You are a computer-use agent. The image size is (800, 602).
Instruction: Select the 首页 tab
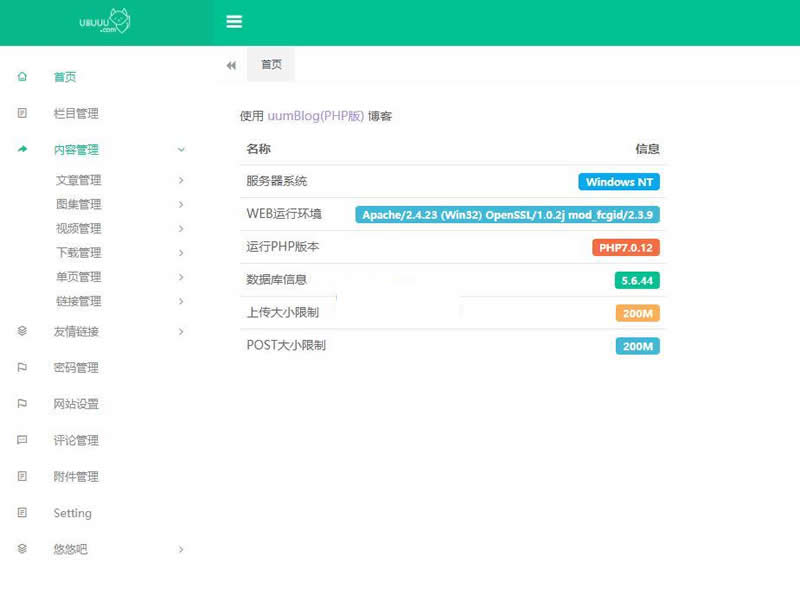pos(271,64)
